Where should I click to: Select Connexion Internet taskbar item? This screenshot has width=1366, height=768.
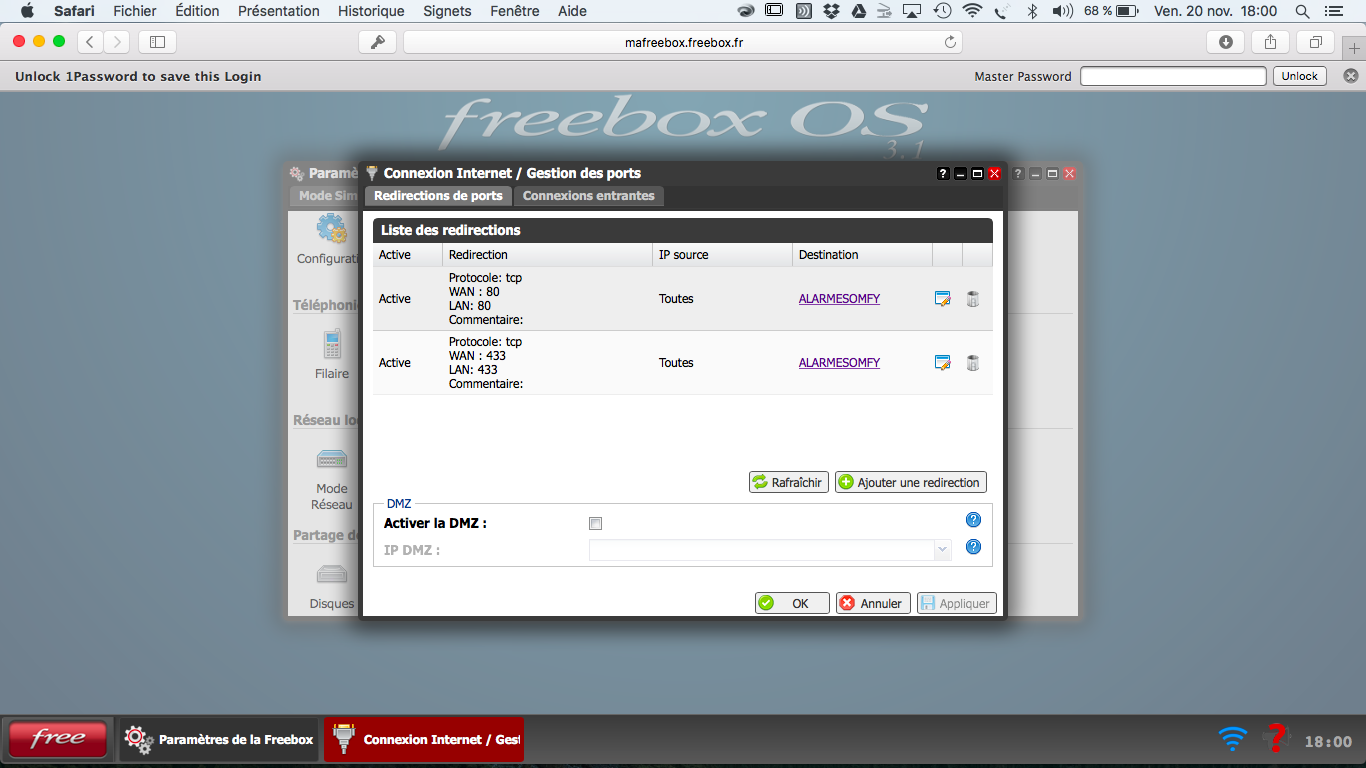[424, 740]
